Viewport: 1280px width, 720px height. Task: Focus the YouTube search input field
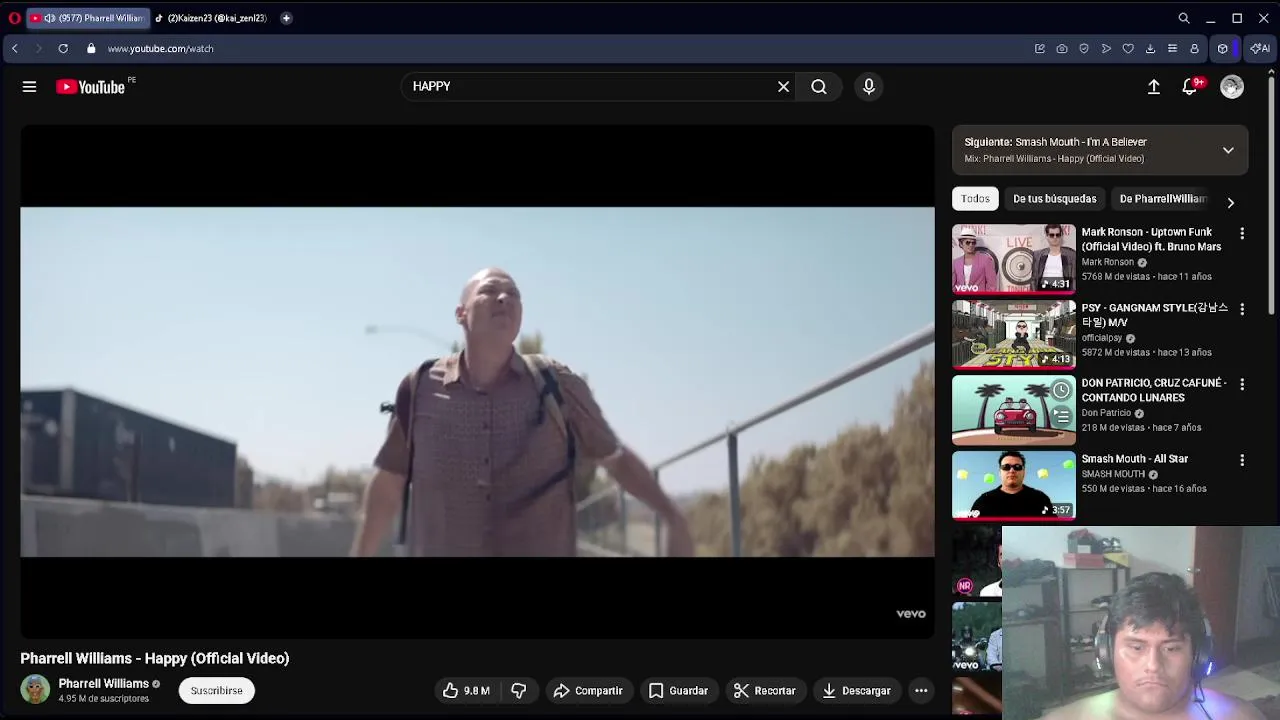(x=590, y=87)
